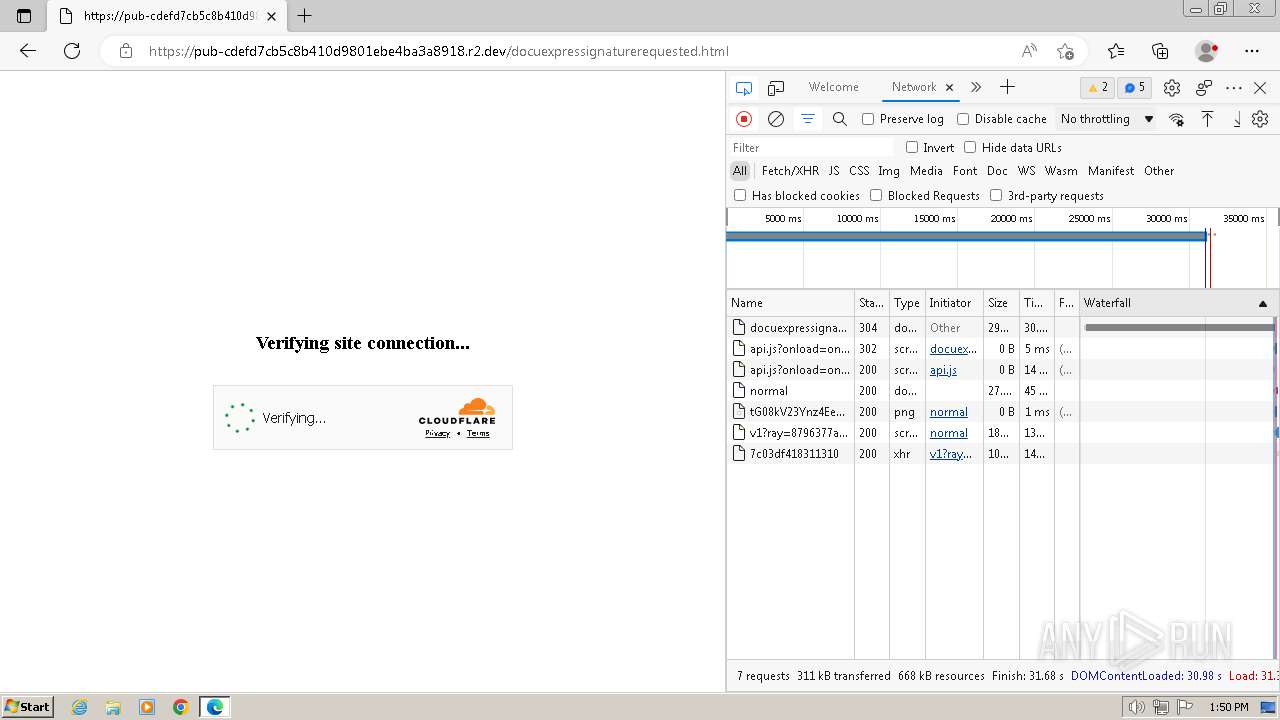
Task: Clear the network log
Action: 776,119
